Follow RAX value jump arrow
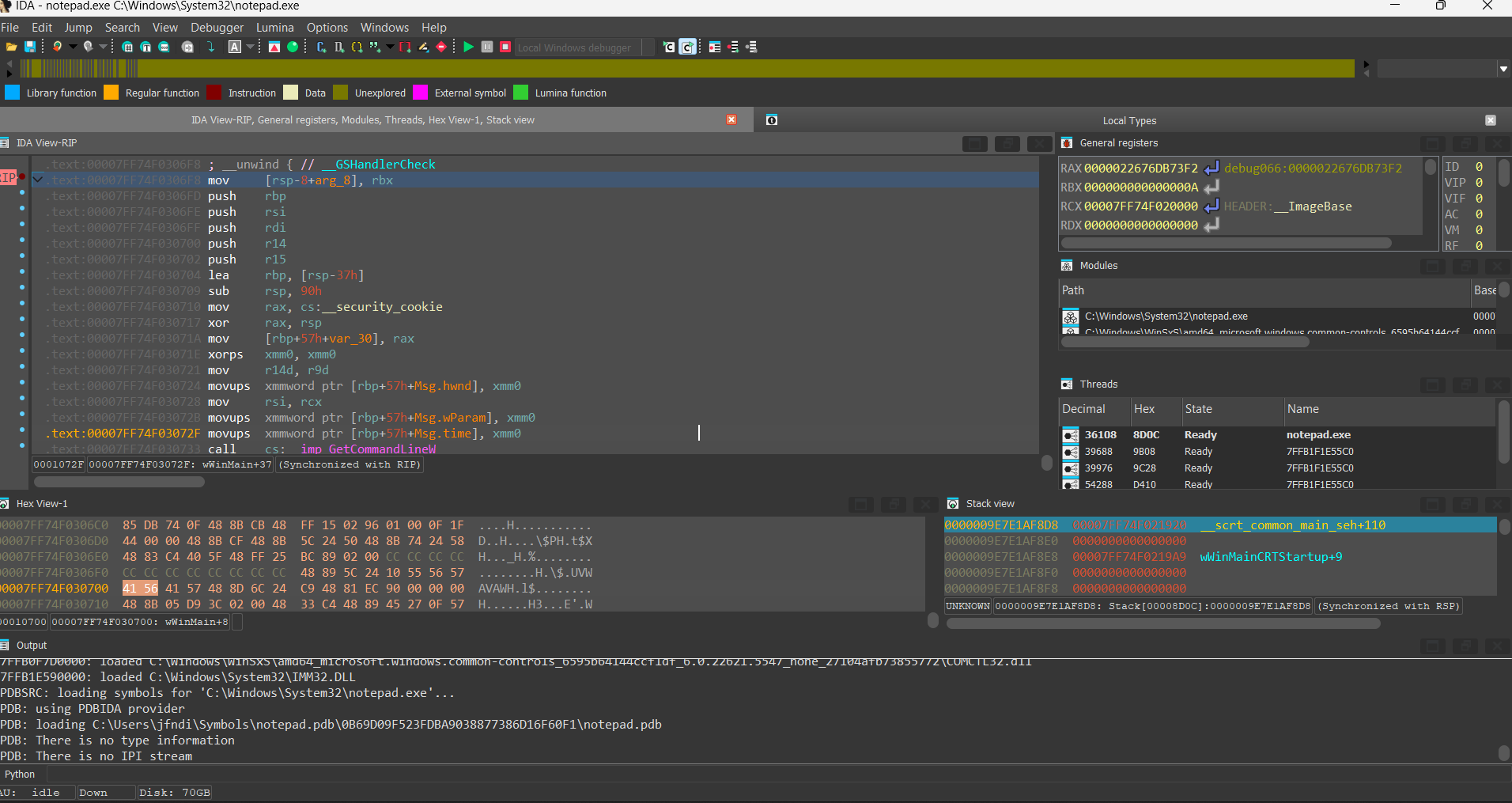This screenshot has height=803, width=1512. [x=1211, y=168]
